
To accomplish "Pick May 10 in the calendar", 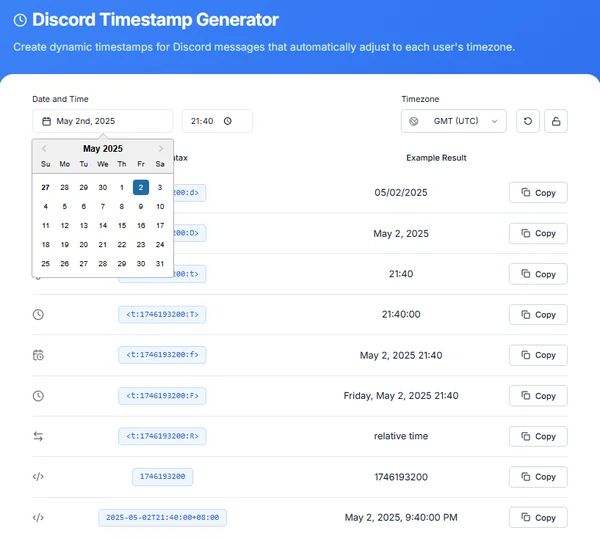I will pos(160,207).
